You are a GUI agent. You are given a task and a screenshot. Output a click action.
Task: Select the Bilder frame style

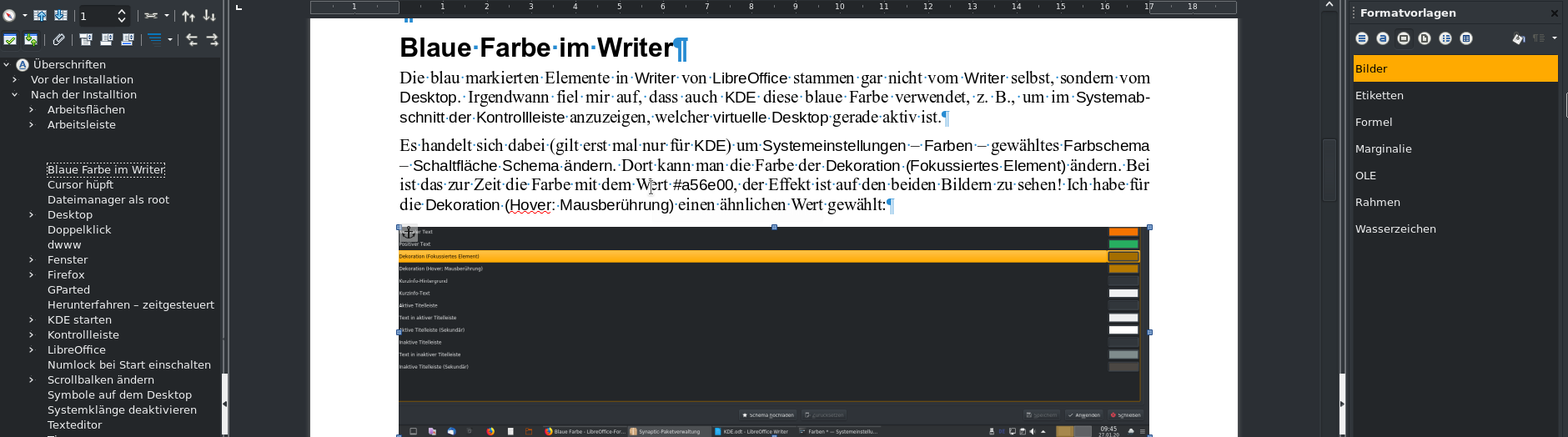click(x=1455, y=68)
